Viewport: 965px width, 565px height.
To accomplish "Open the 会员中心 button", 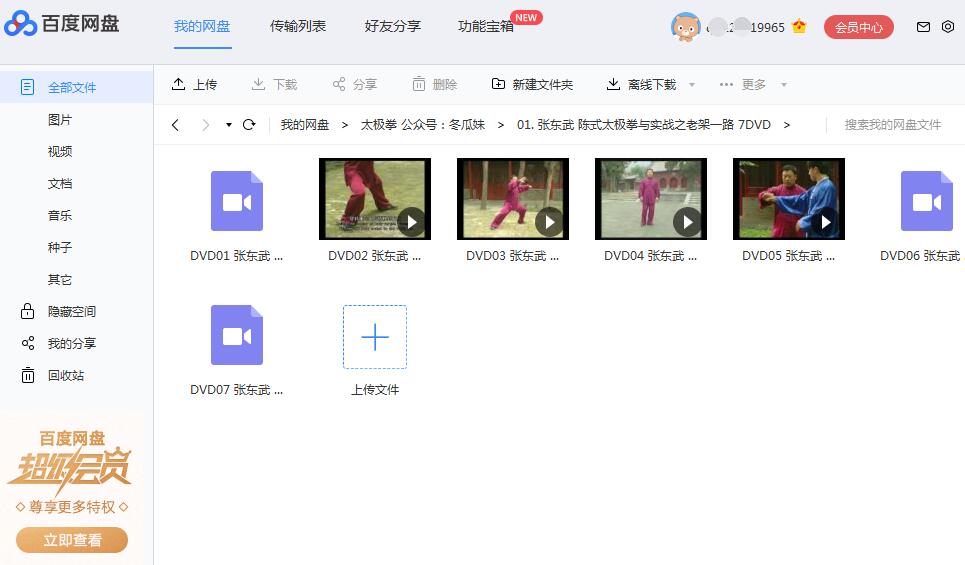I will tap(859, 27).
